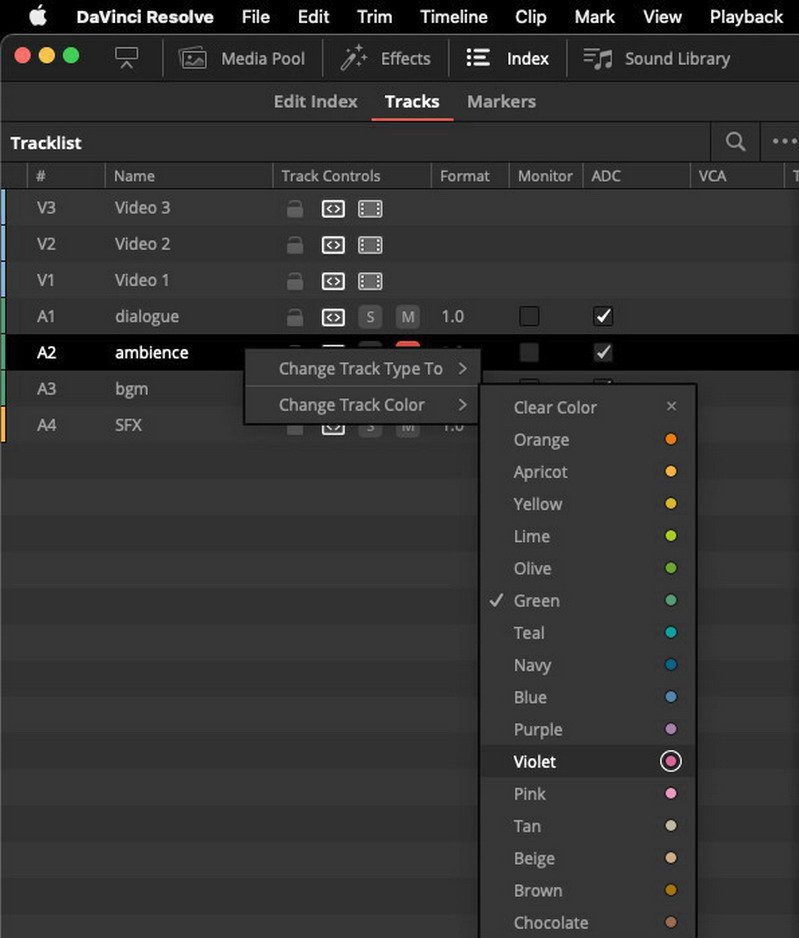Open the Media Pool panel
Viewport: 799px width, 938px height.
242,59
